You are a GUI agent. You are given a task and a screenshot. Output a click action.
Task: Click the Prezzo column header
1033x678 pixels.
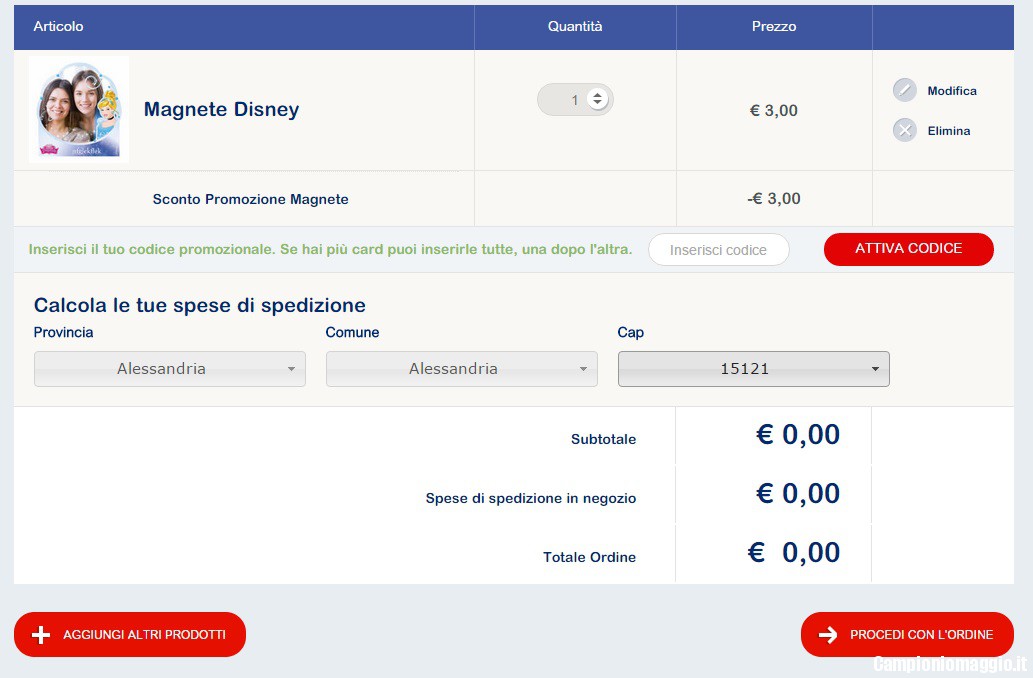click(x=774, y=27)
